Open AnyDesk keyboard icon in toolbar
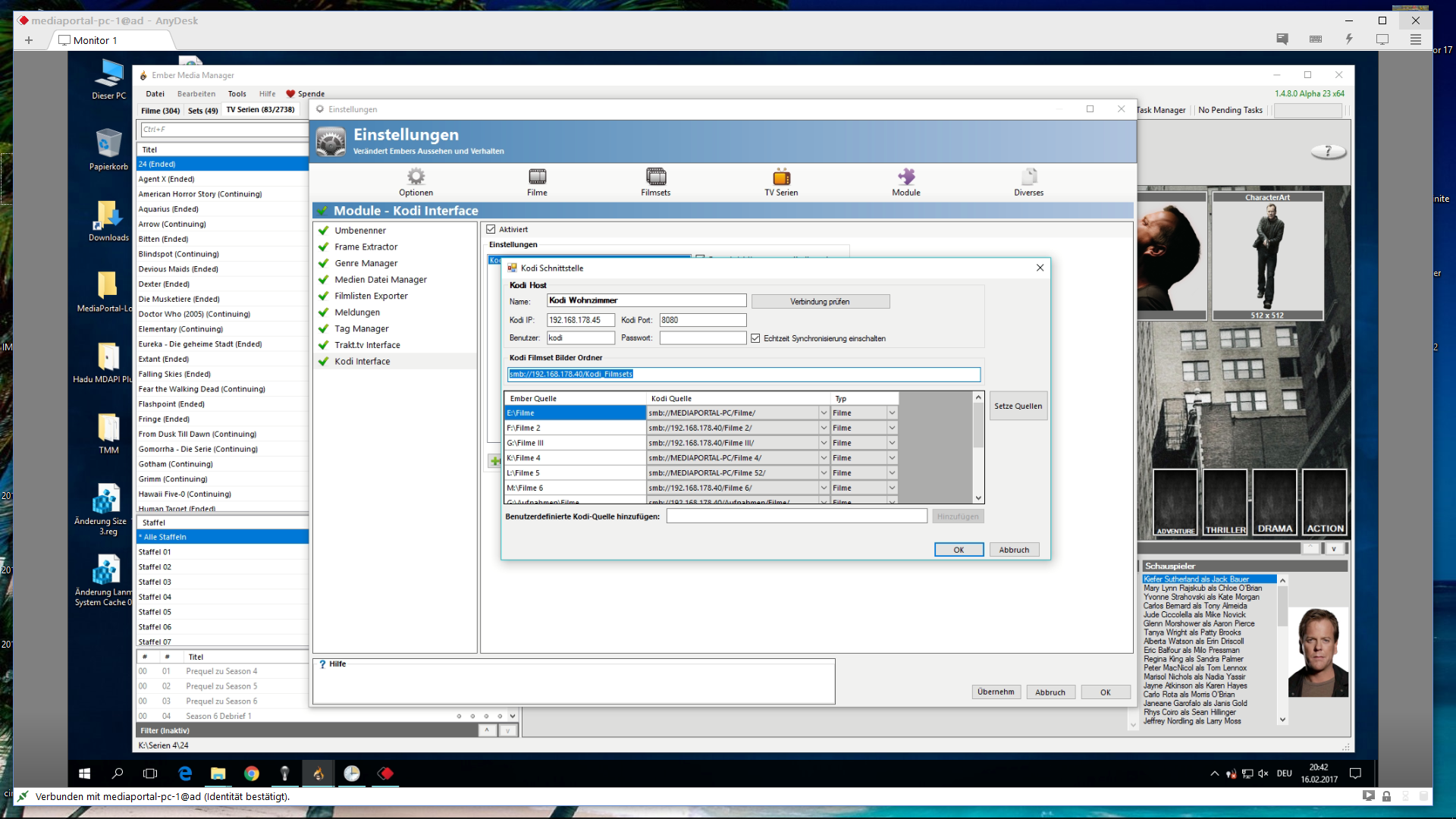This screenshot has width=1456, height=819. pos(1316,39)
